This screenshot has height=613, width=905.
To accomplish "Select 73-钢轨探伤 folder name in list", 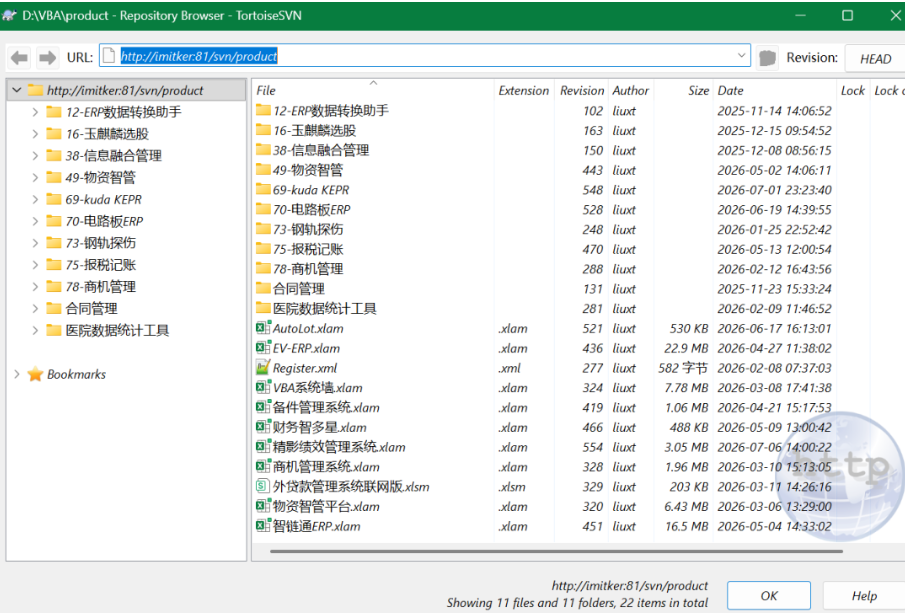I will (x=308, y=229).
